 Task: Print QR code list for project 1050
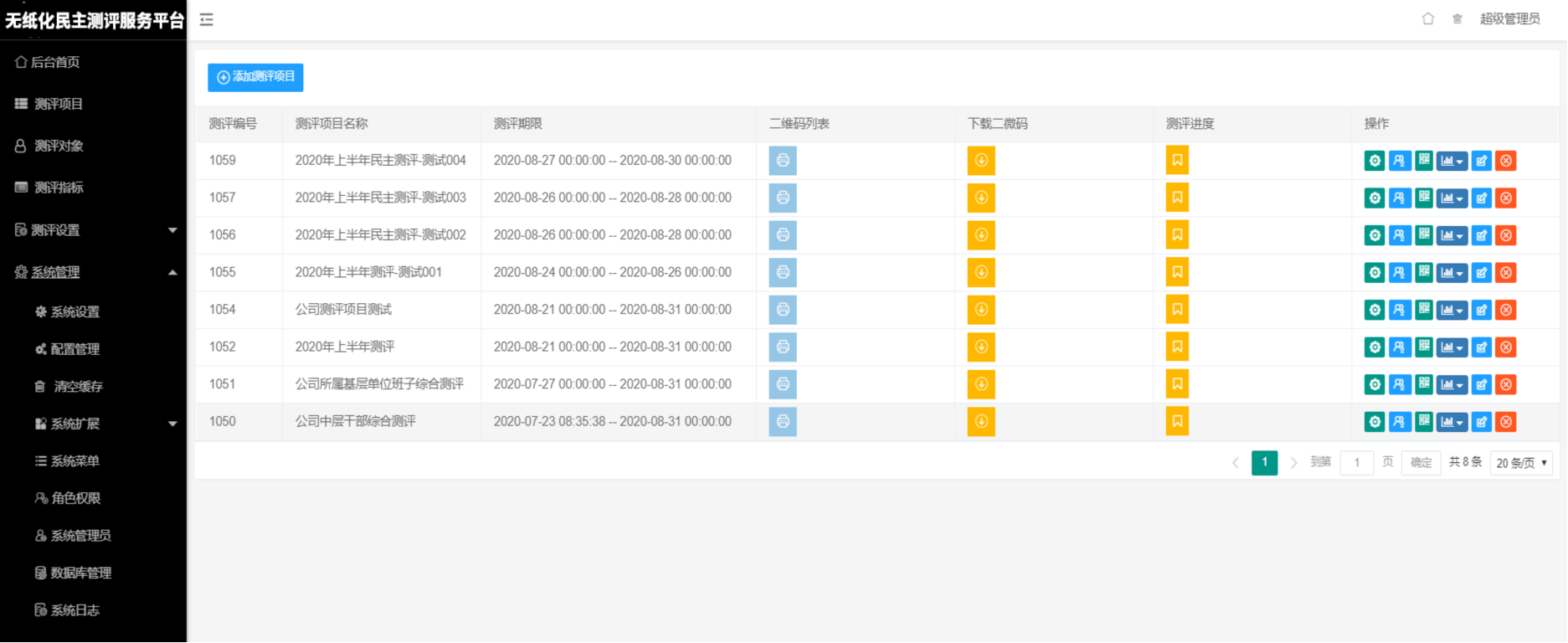[x=783, y=421]
